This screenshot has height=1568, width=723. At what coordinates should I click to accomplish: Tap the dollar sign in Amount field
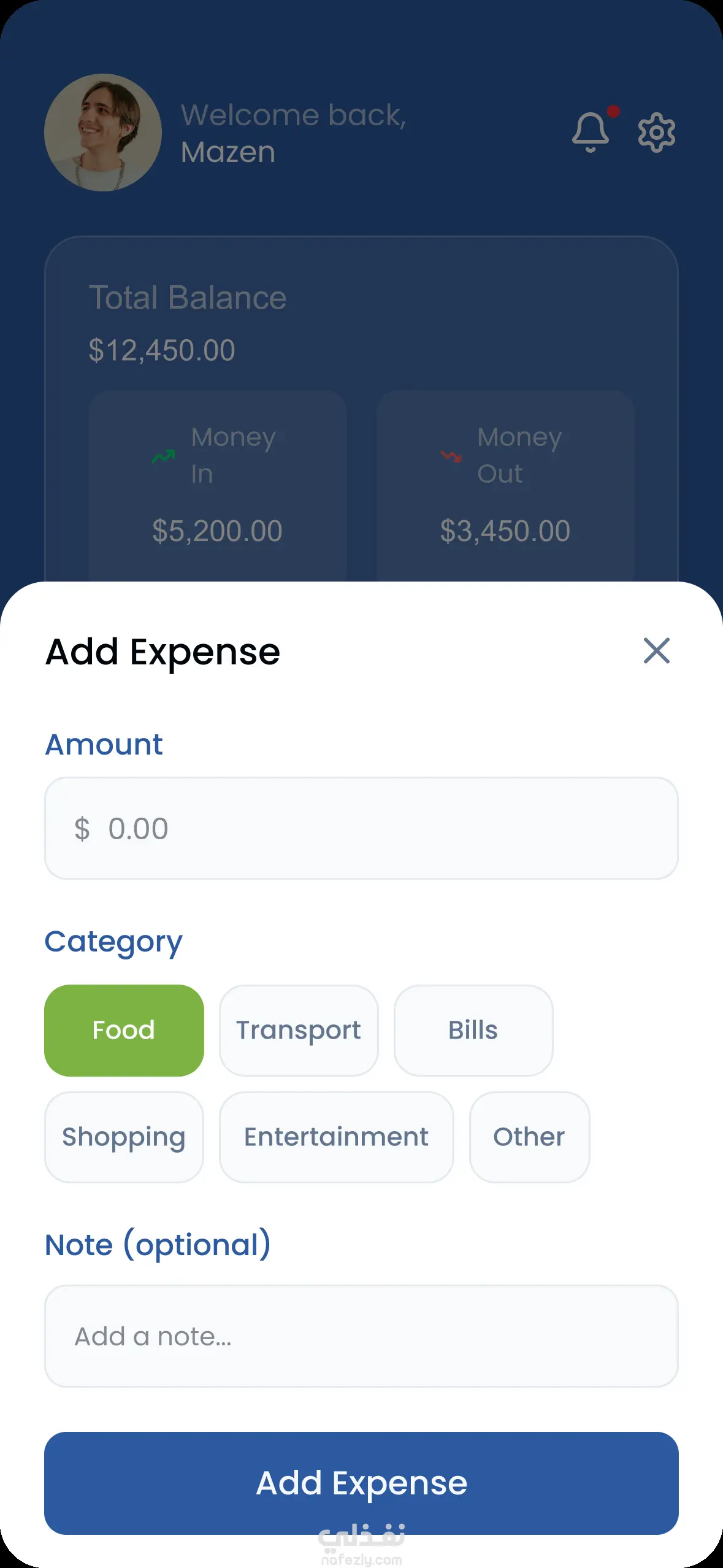pos(82,829)
